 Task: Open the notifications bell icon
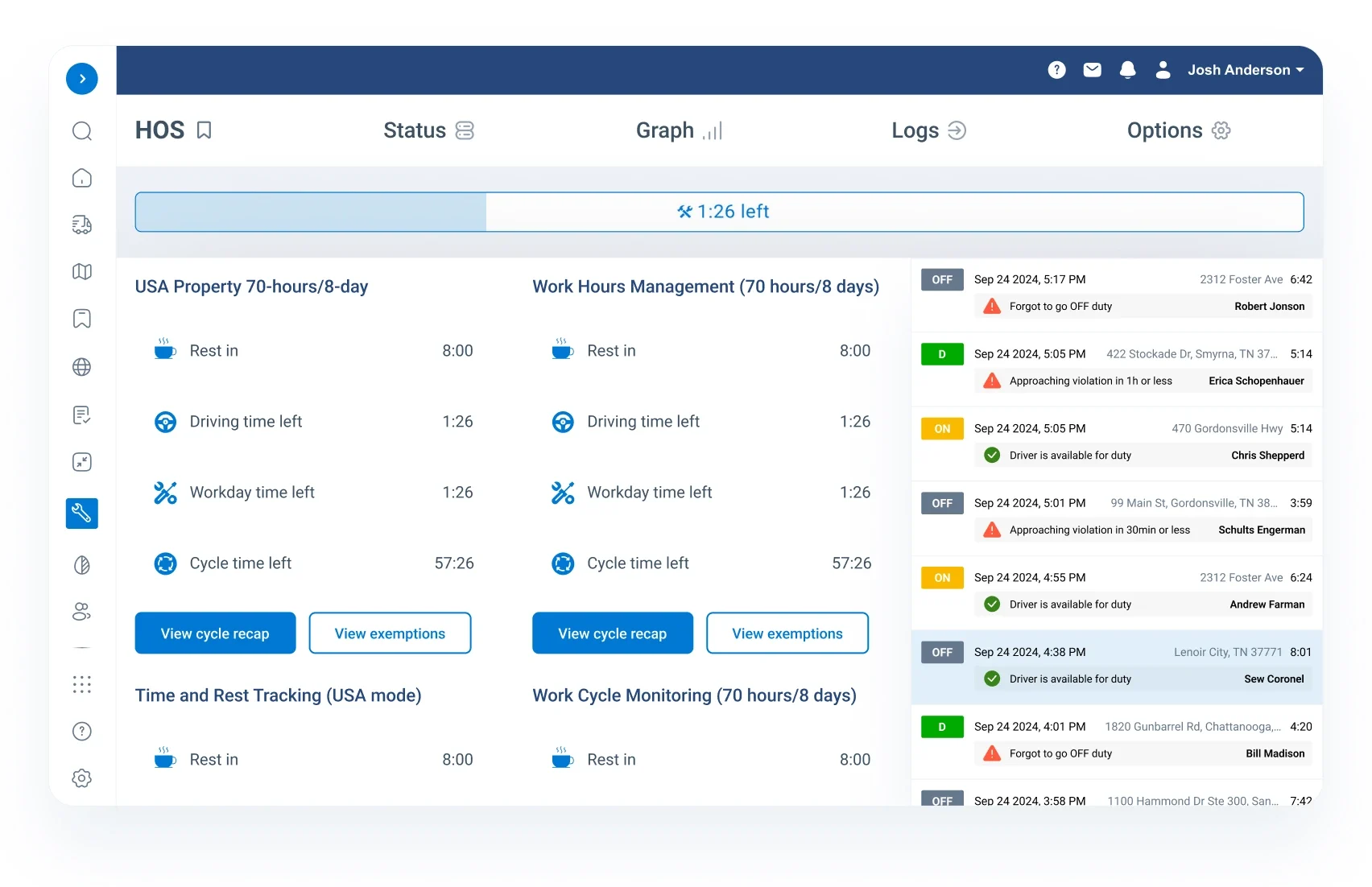point(1127,70)
